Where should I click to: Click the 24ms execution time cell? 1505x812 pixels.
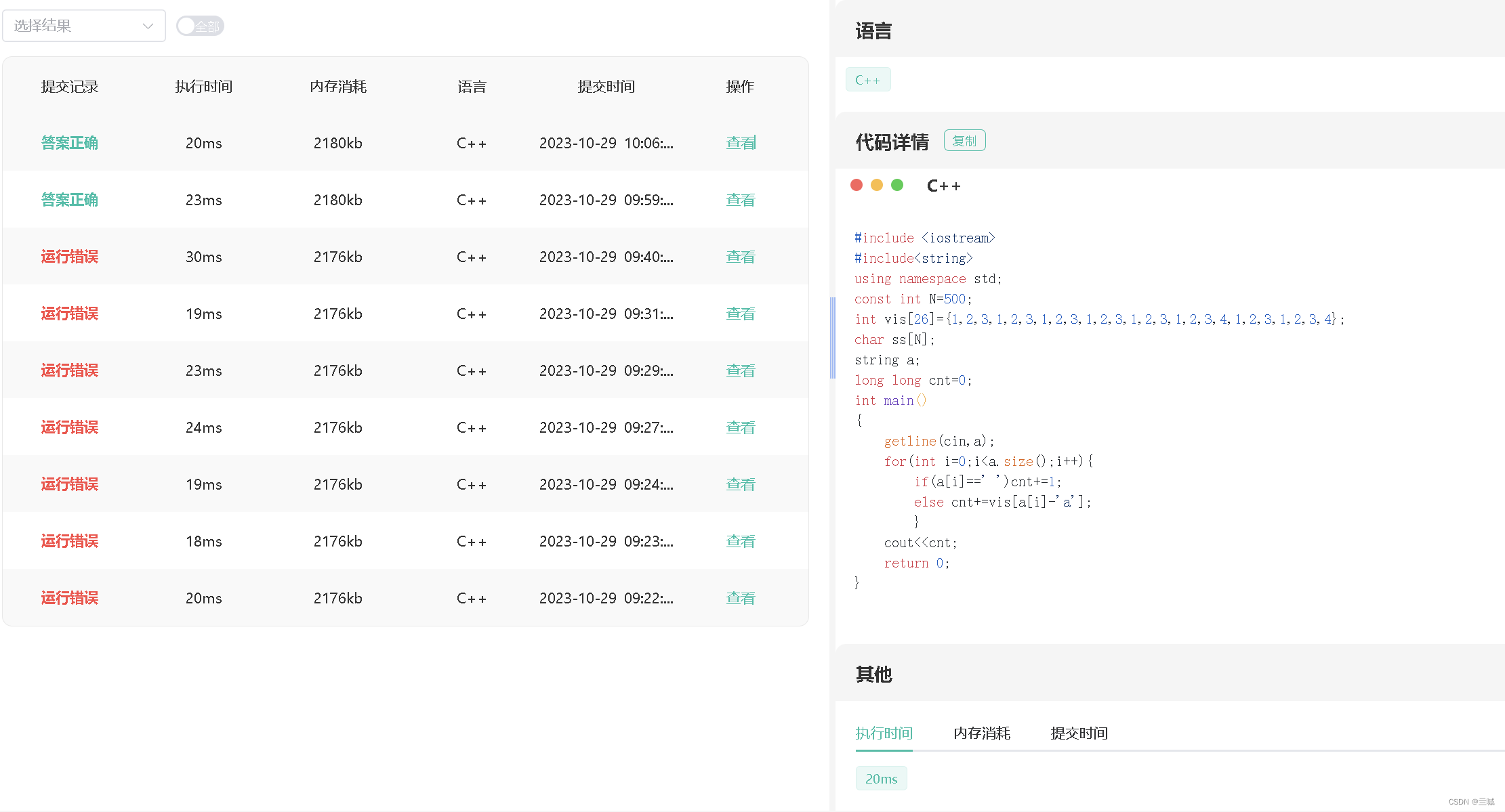coord(203,427)
